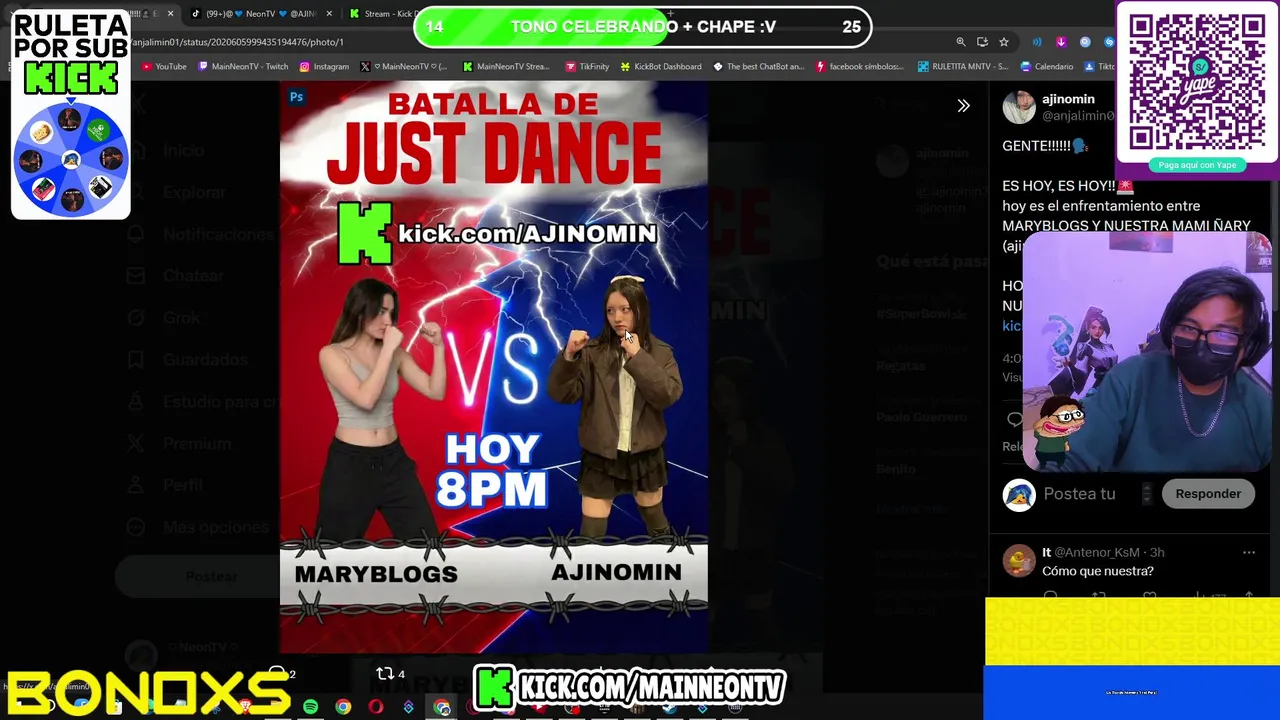This screenshot has height=720, width=1280.
Task: Collapse the tweet side panel with double-chevron icon
Action: coord(963,106)
